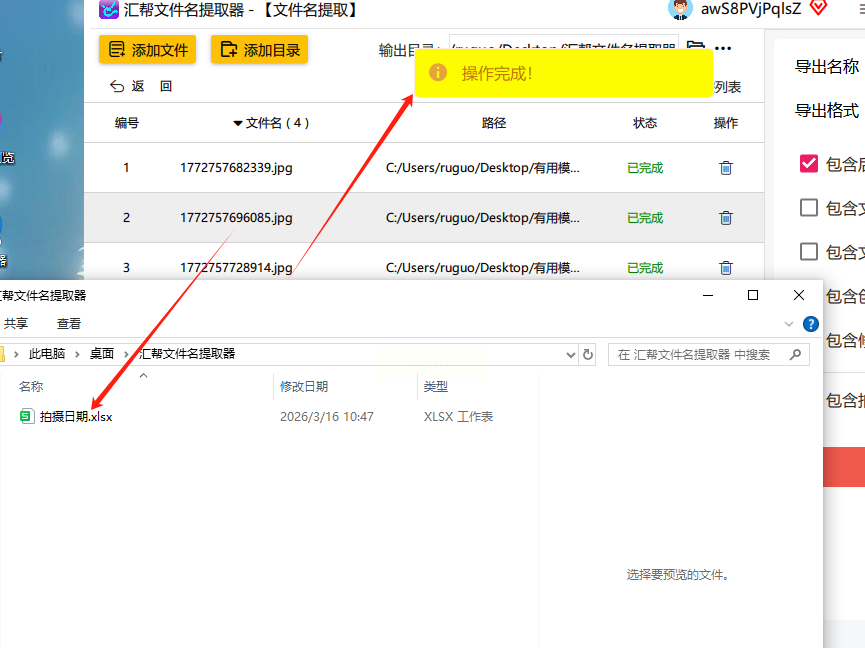Close the Explorer window
This screenshot has height=648, width=865.
pos(799,296)
